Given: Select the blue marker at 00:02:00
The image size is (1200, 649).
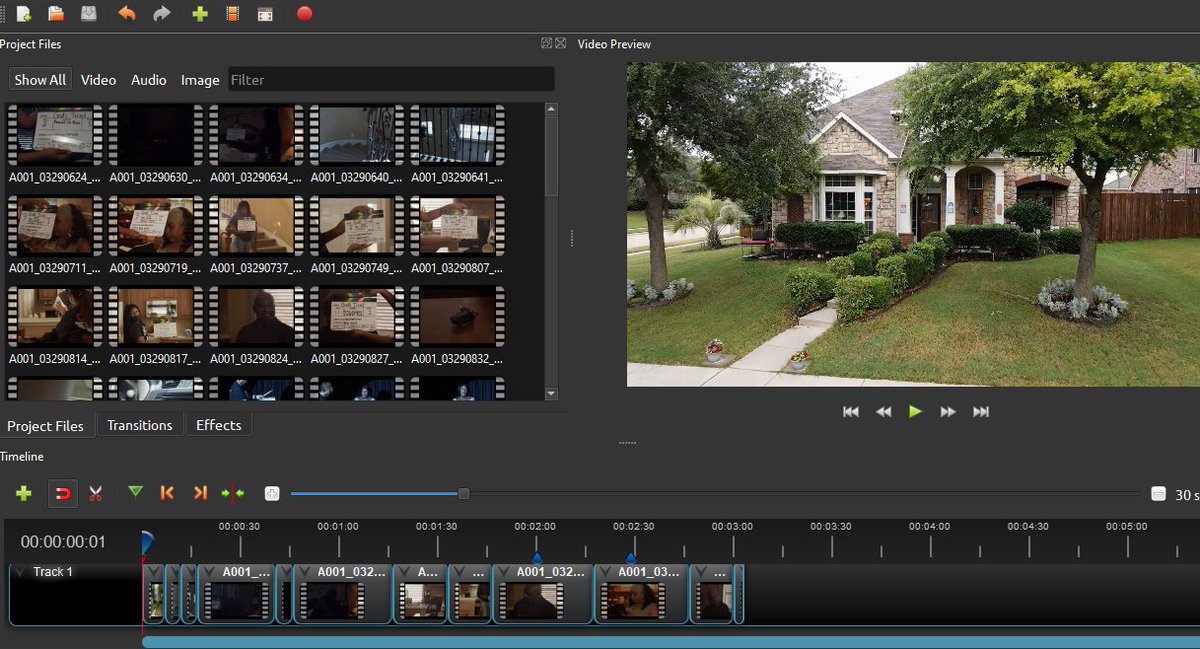Looking at the screenshot, I should click(x=536, y=558).
